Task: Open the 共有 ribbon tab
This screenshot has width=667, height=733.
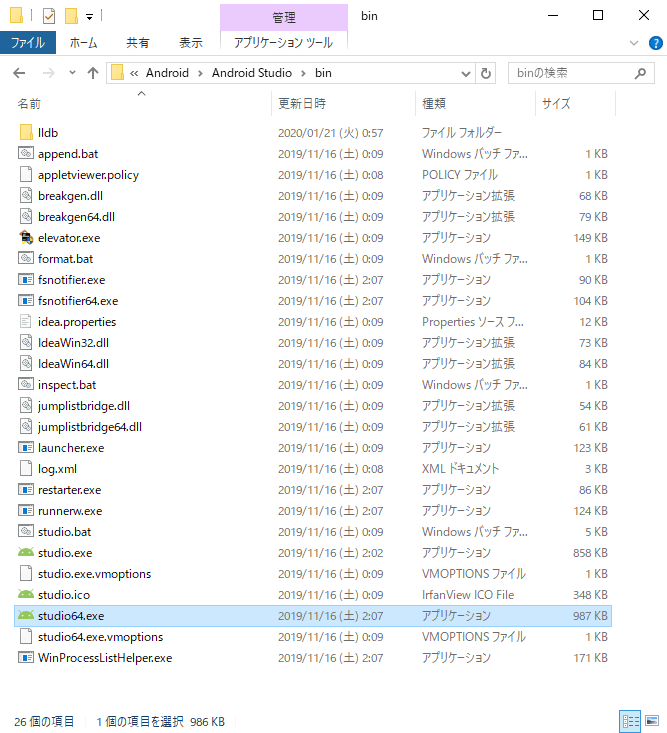Action: click(137, 43)
